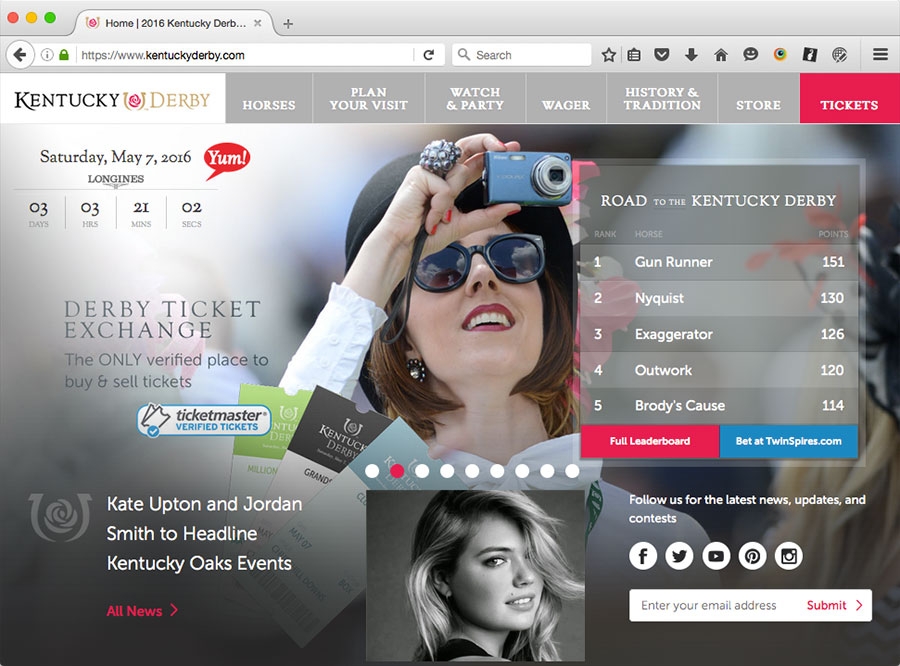Visit the Pinterest social icon
This screenshot has height=666, width=900.
coord(752,556)
